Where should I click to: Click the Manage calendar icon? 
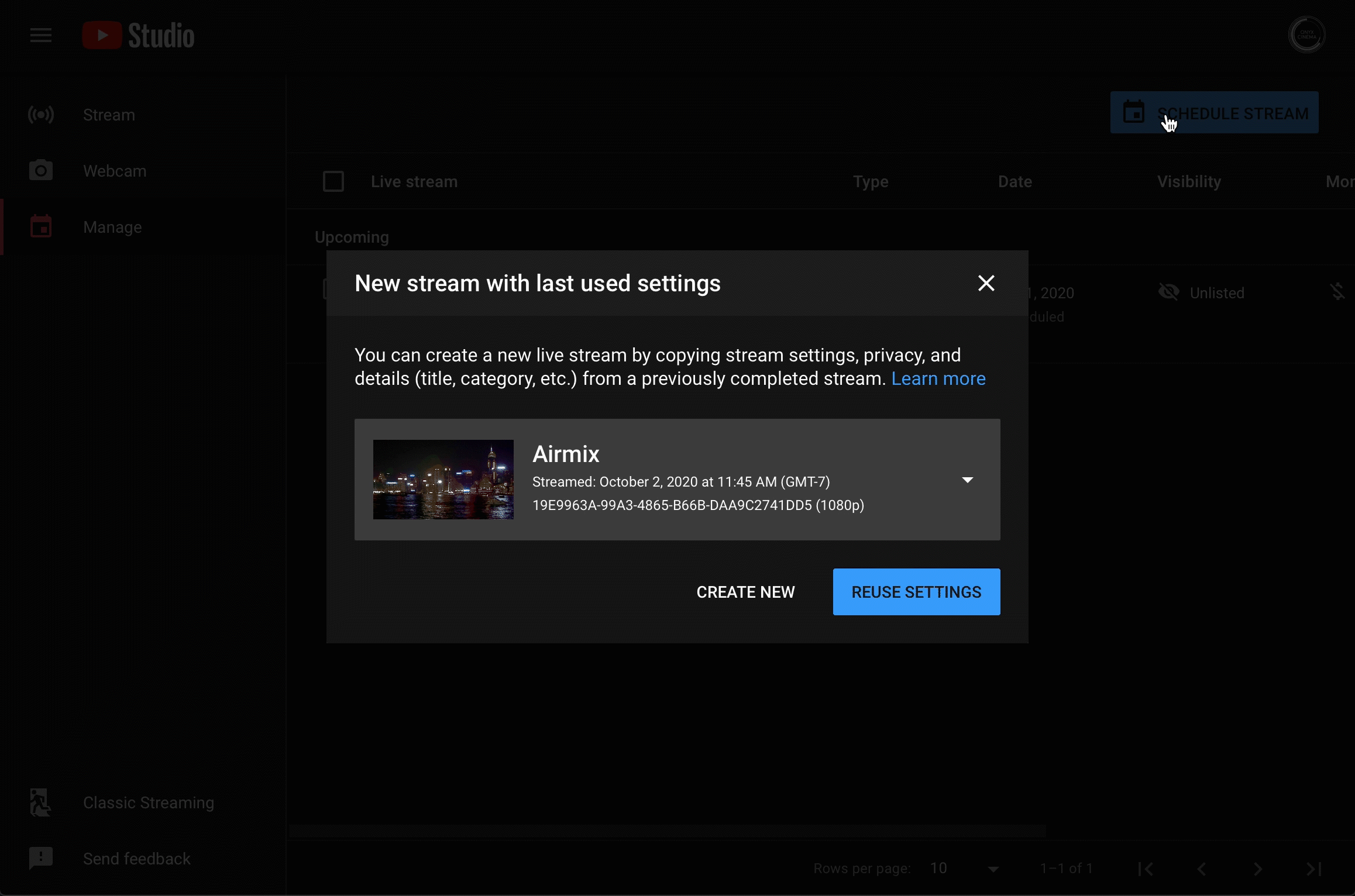pos(41,227)
